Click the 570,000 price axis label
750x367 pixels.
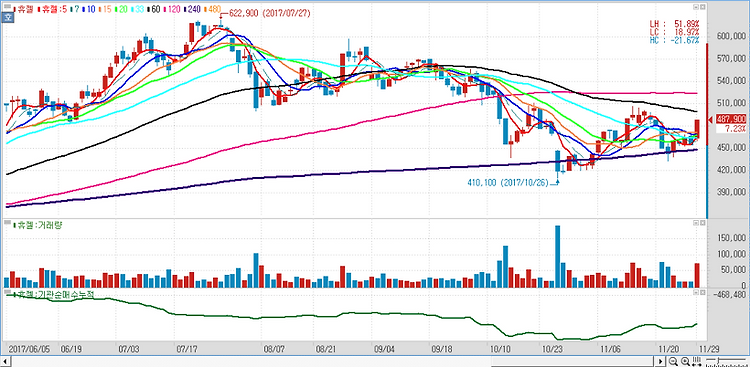click(732, 59)
